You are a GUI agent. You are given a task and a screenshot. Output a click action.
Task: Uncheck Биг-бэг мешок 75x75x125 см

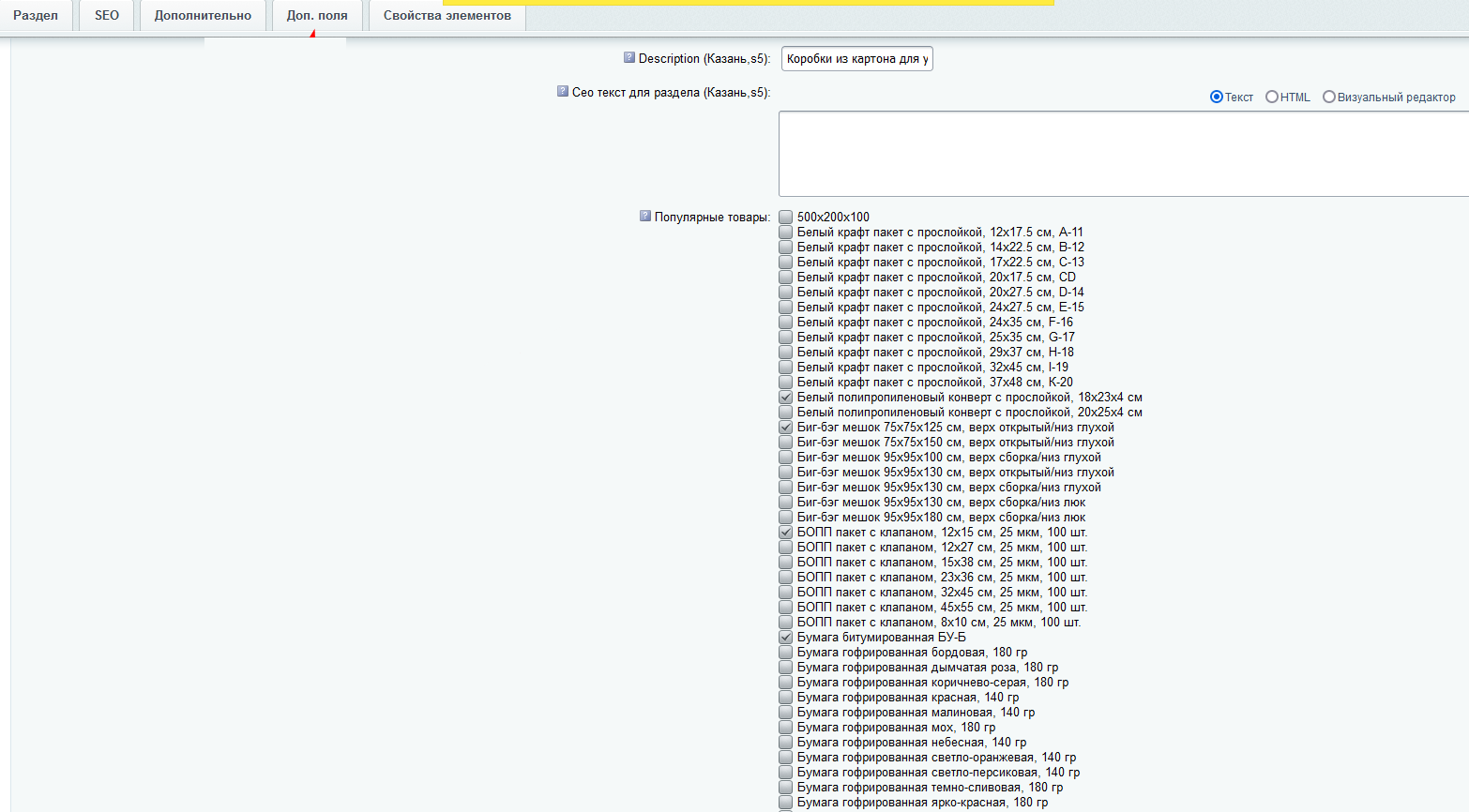(786, 428)
